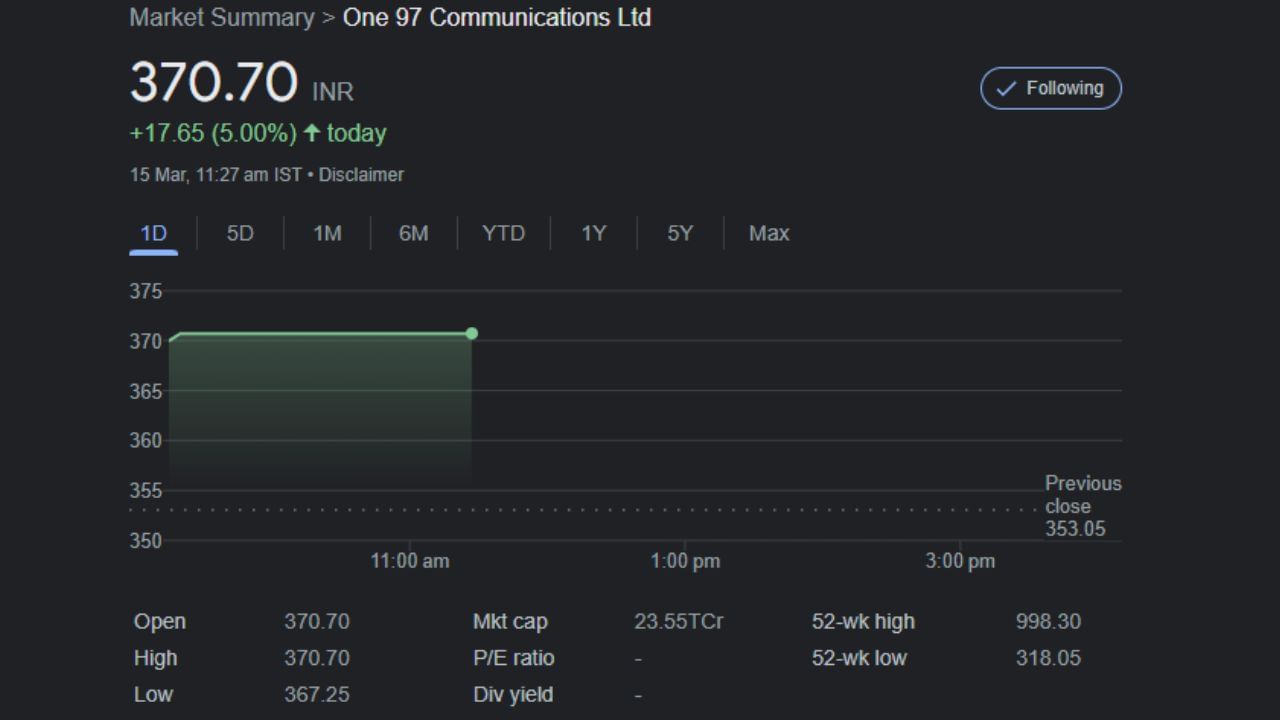Viewport: 1280px width, 720px height.
Task: Switch to the 1Y time range tab
Action: [x=594, y=233]
